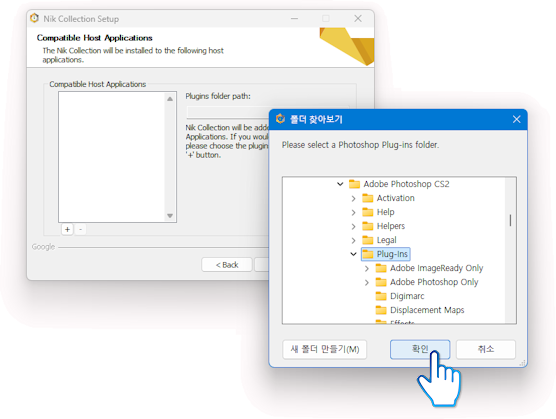
Task: Minimize the Nik Collection Setup window
Action: (294, 18)
